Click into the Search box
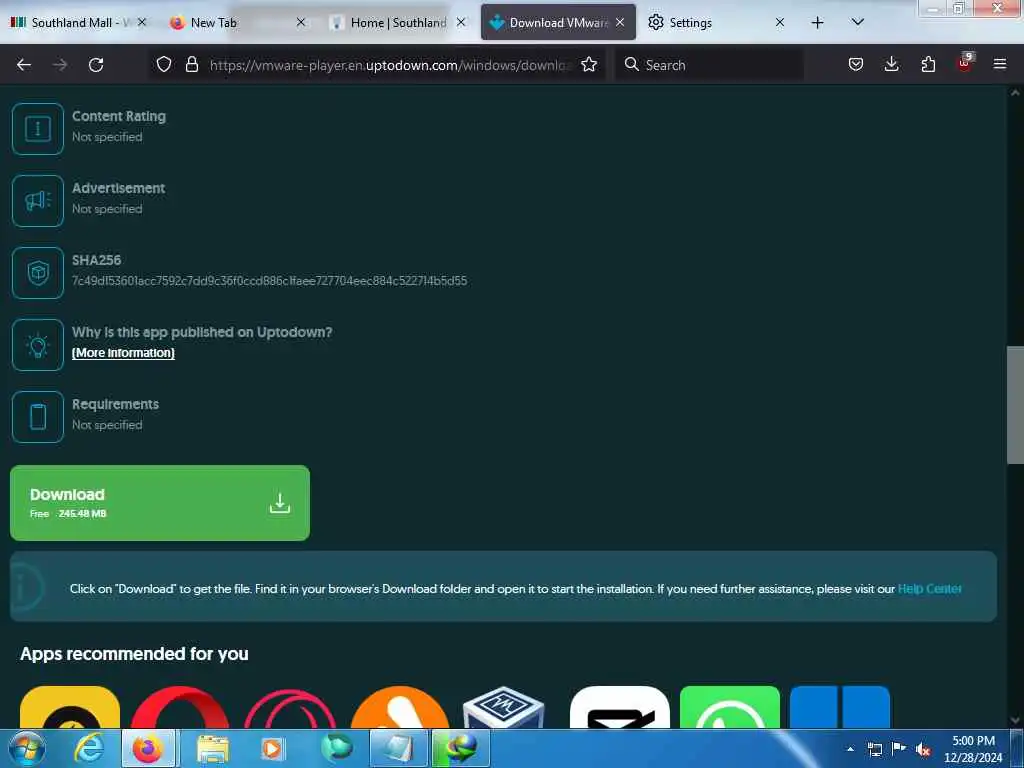The image size is (1024, 768). click(709, 65)
